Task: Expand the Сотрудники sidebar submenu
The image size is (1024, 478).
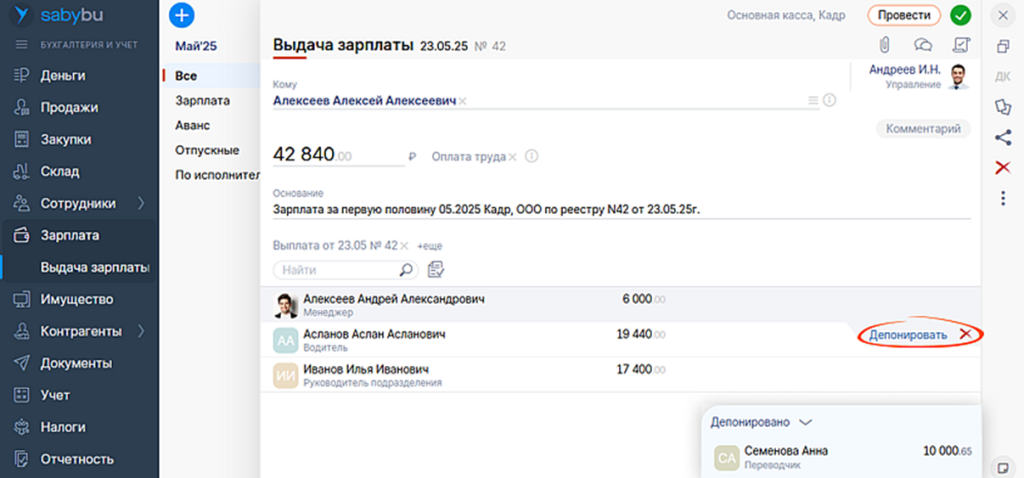Action: [141, 203]
